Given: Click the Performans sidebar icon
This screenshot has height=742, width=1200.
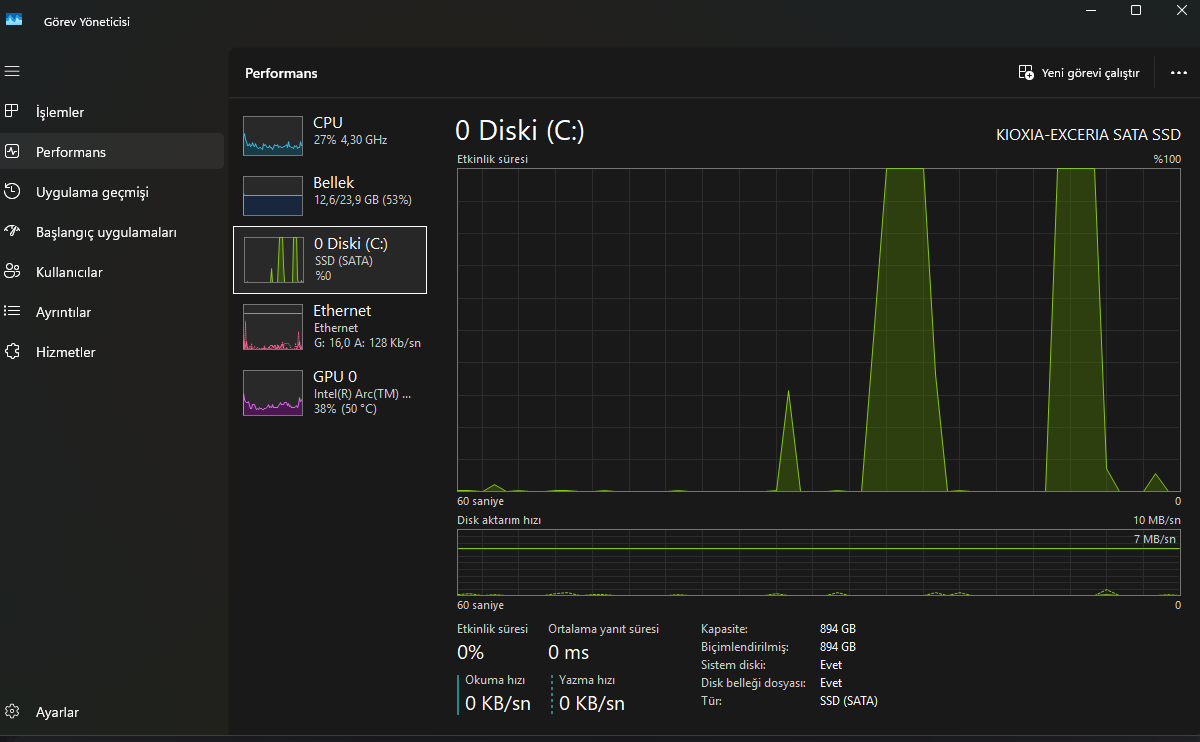Looking at the screenshot, I should click(x=12, y=152).
